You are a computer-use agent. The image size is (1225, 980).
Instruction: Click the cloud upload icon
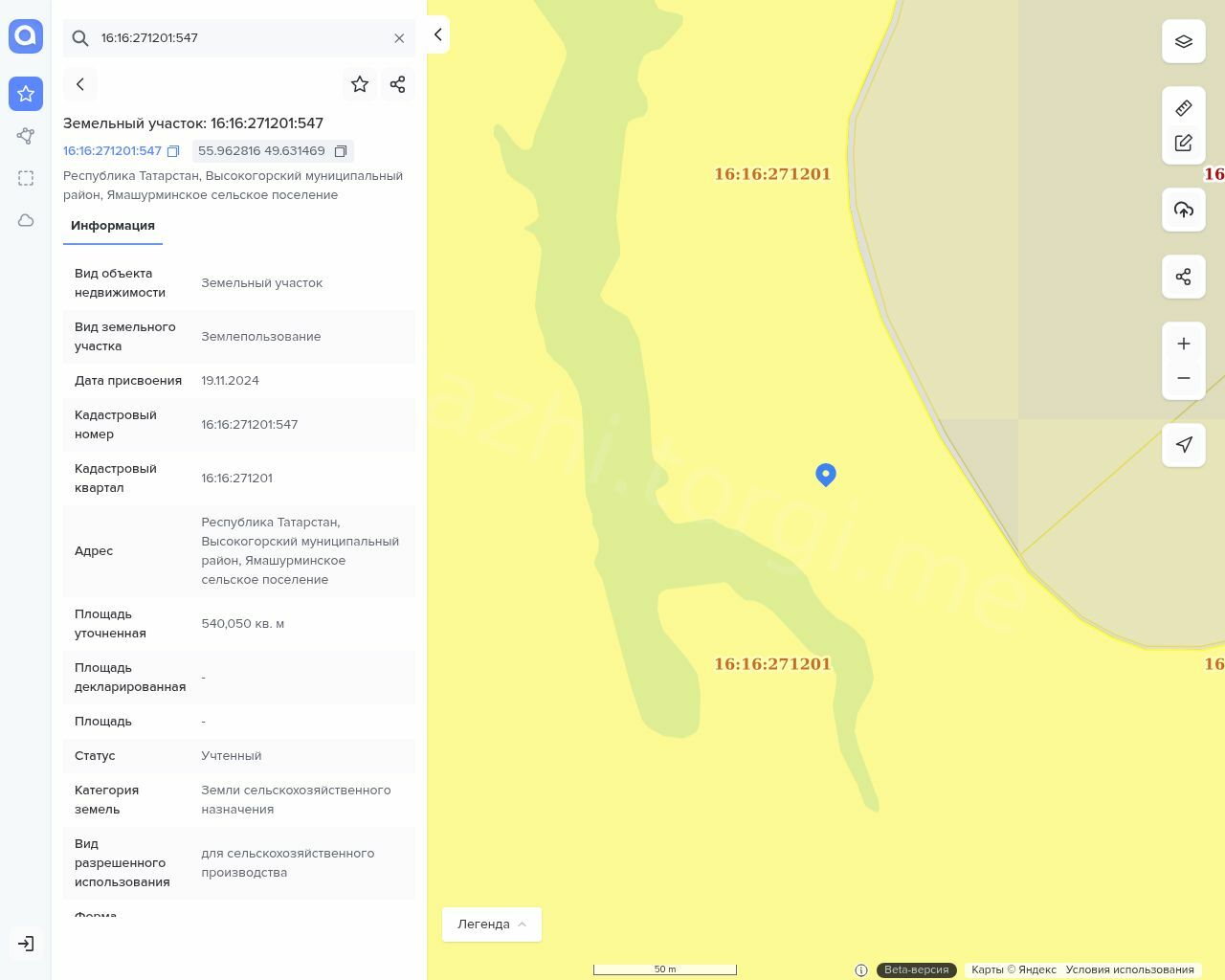(x=1184, y=210)
